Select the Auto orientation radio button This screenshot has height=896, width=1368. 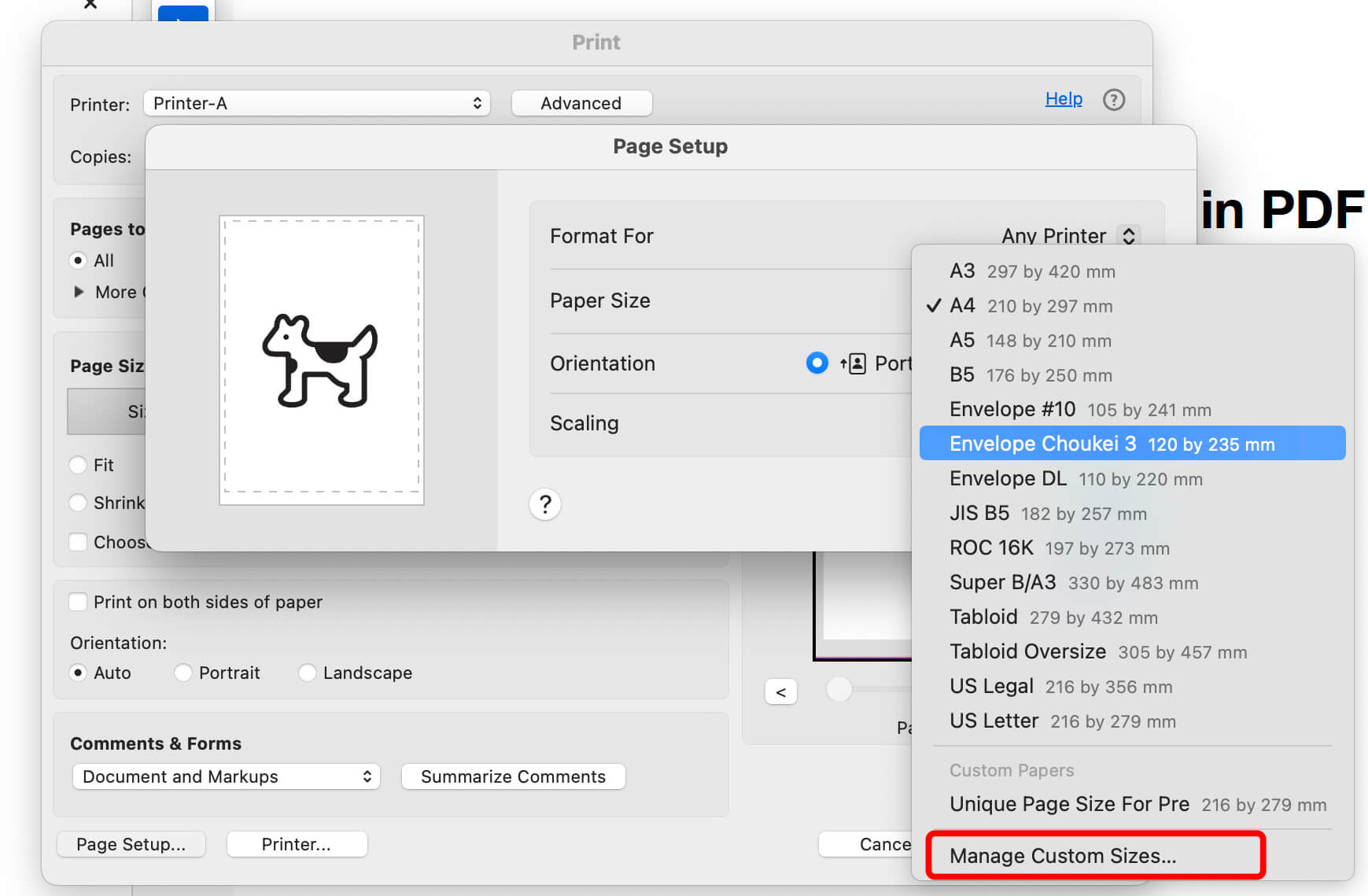[78, 673]
